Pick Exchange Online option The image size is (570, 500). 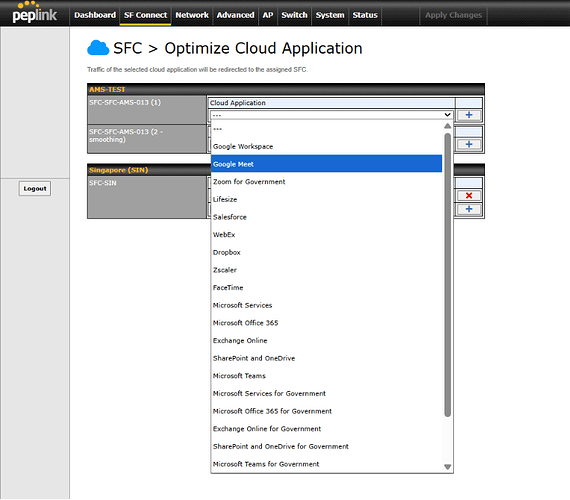(x=326, y=340)
